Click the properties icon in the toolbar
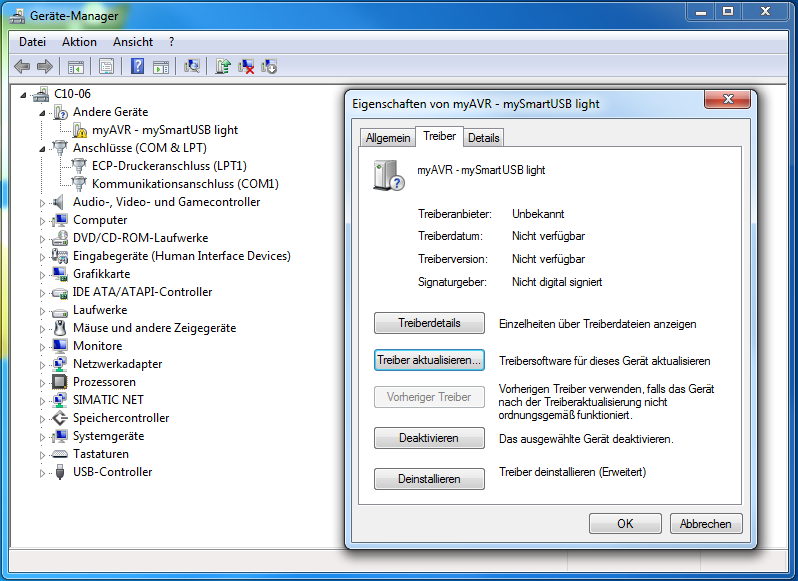The image size is (798, 581). [x=105, y=66]
